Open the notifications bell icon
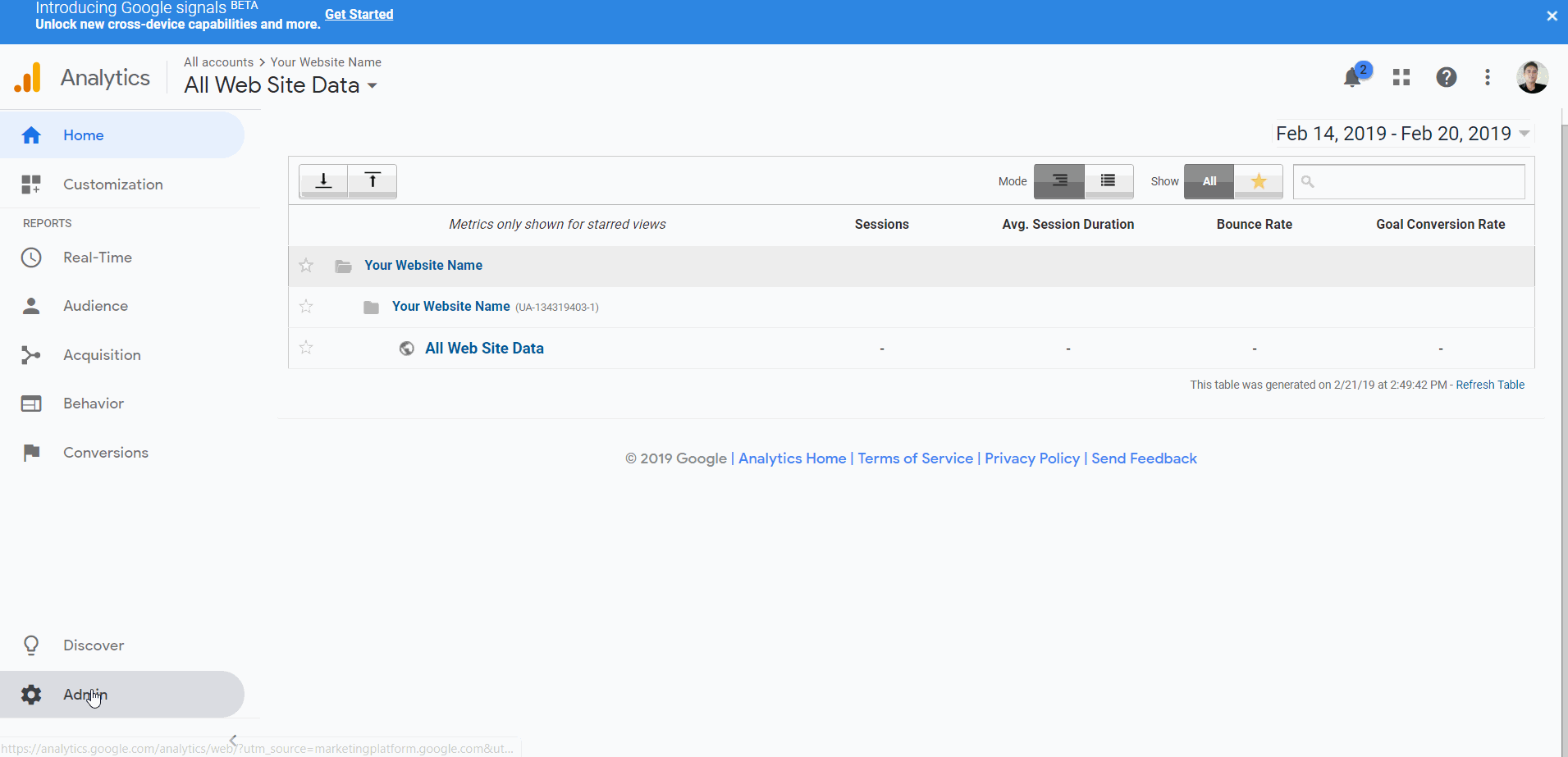This screenshot has width=1568, height=757. 1353,78
